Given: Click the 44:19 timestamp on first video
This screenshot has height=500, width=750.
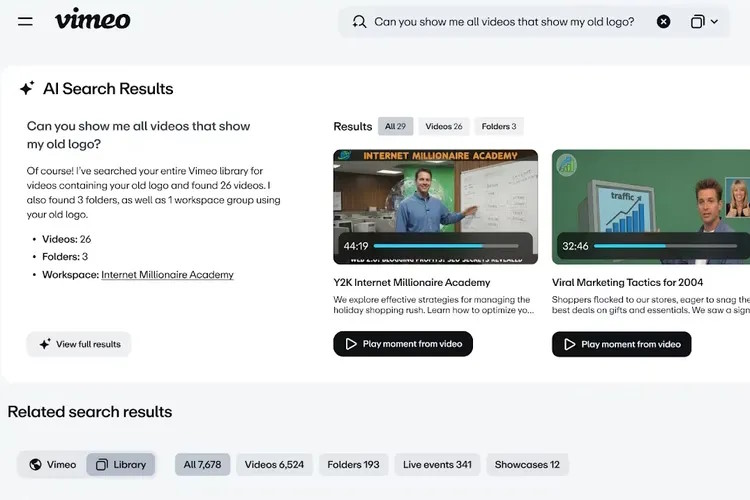Looking at the screenshot, I should click(356, 246).
